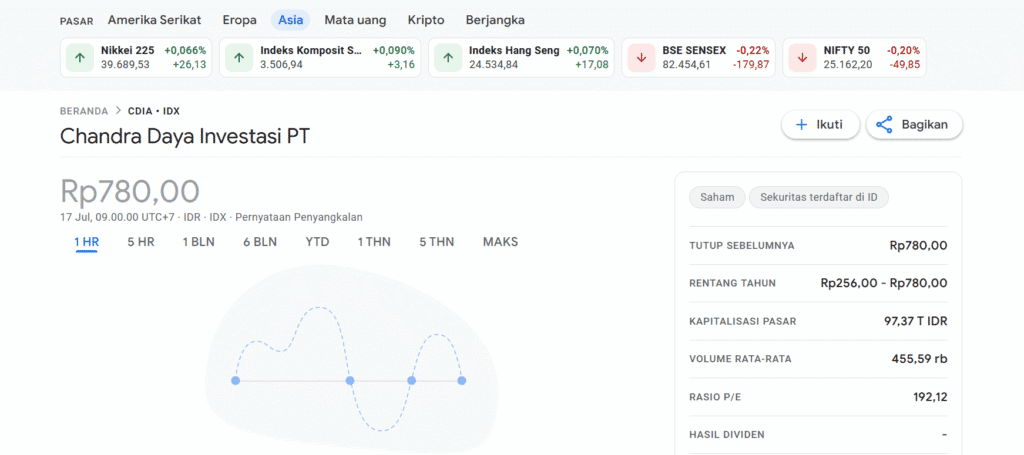Click the plus icon in the Ikuti button

pyautogui.click(x=802, y=125)
